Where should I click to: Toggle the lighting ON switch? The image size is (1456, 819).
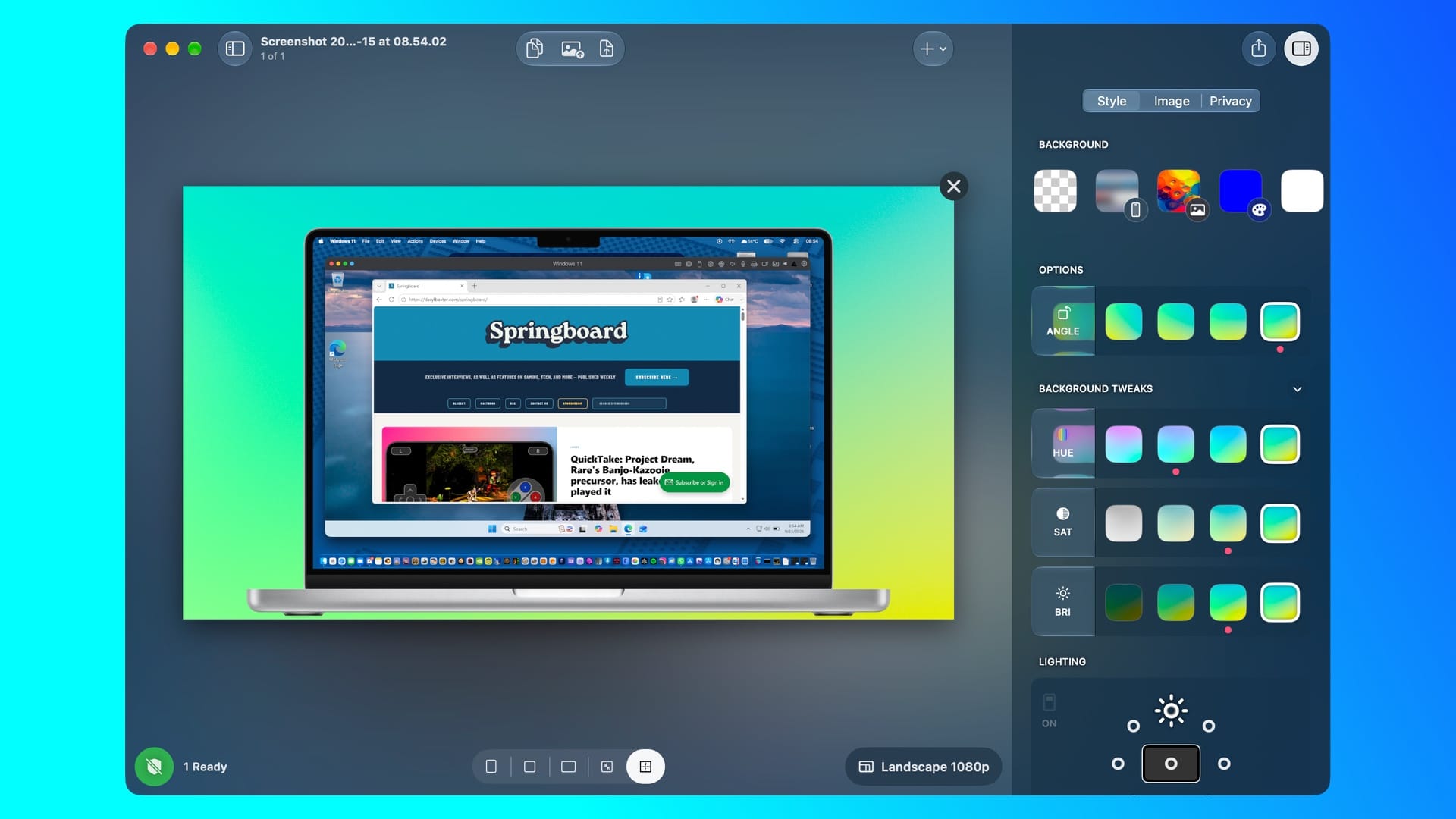point(1050,702)
